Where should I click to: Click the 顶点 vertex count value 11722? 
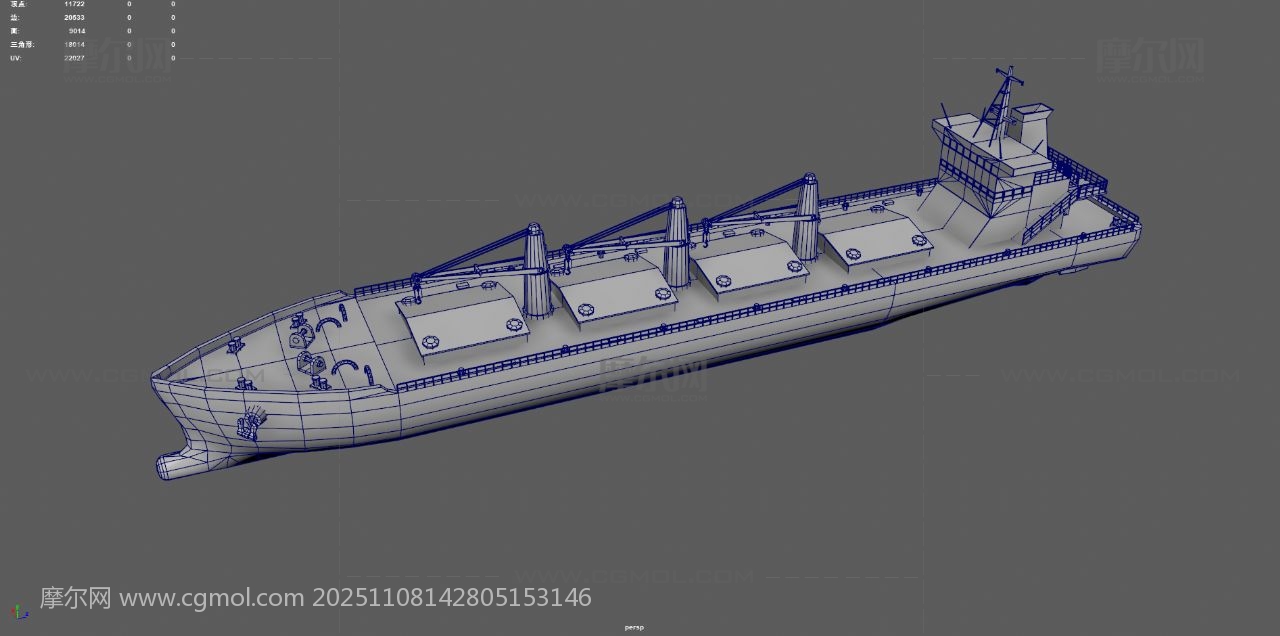(x=74, y=4)
